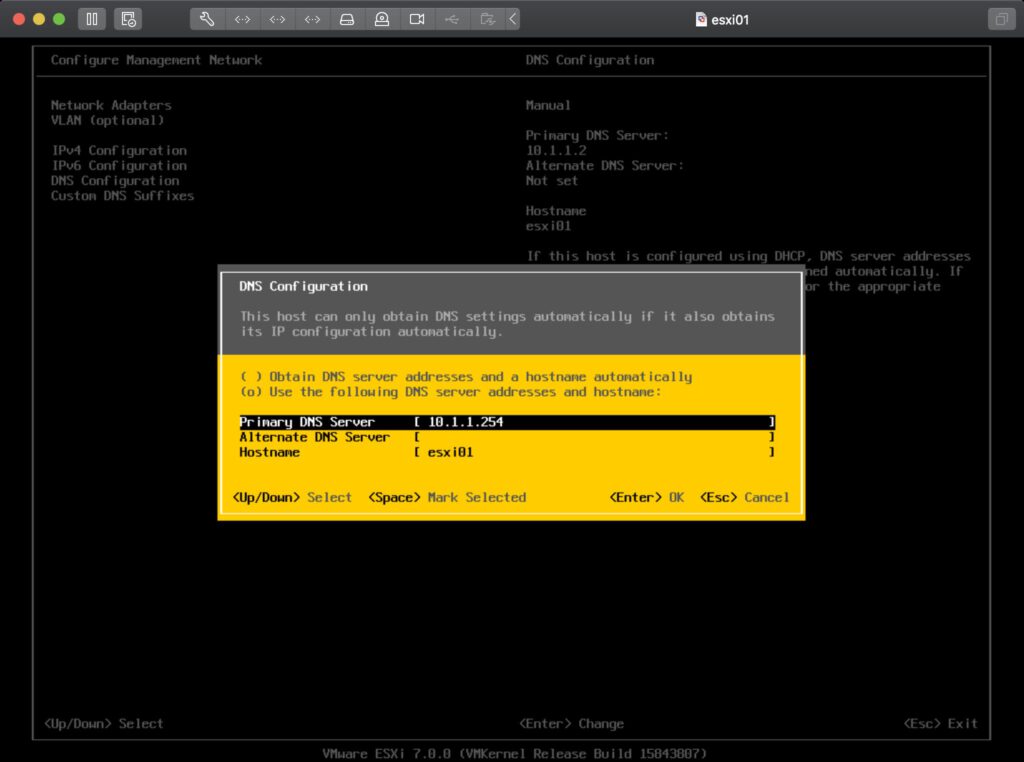Click <Enter> Change at screen bottom
Viewport: 1024px width, 762px height.
[x=571, y=723]
